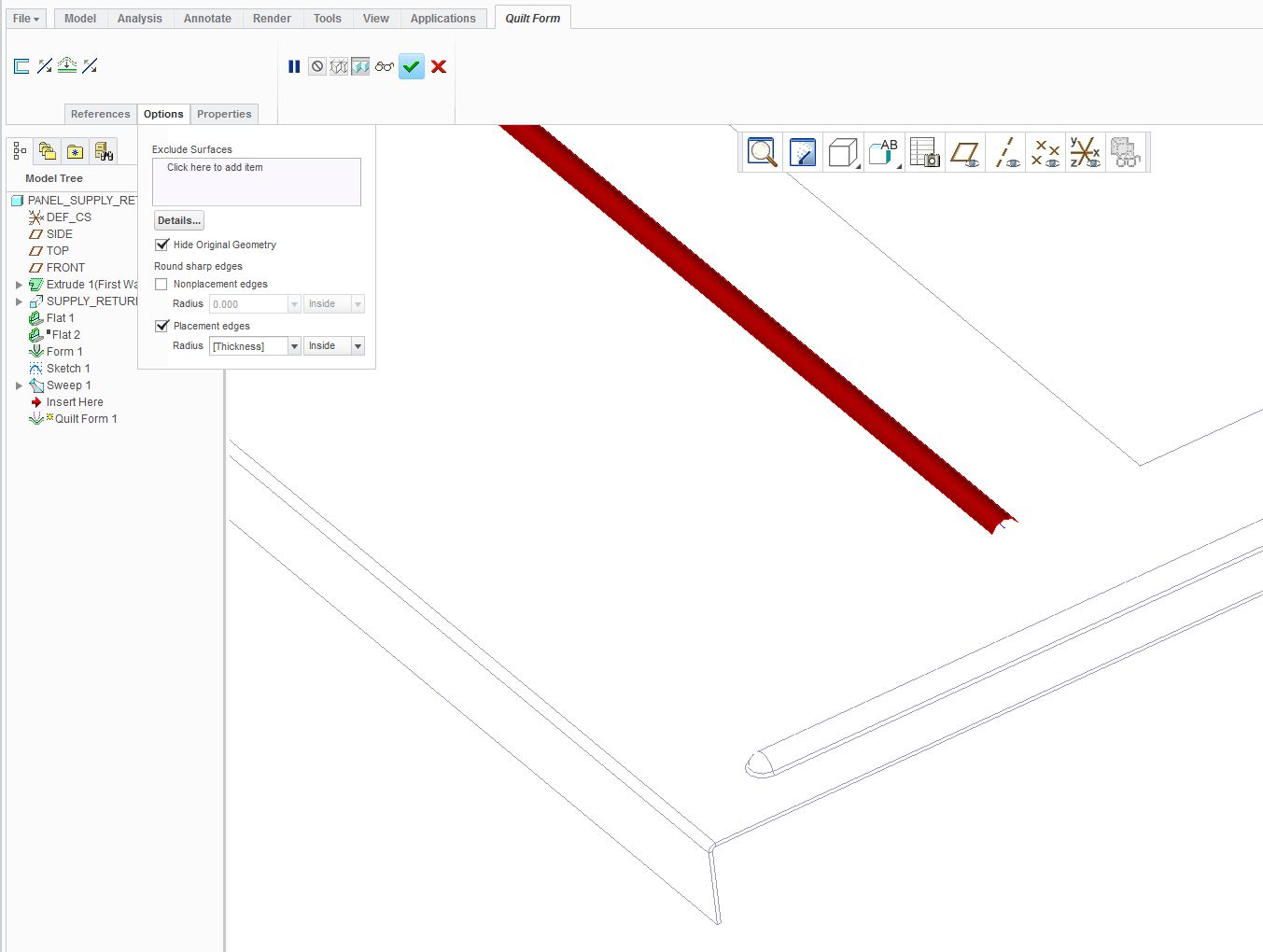The width and height of the screenshot is (1263, 952).
Task: Toggle coordinate system display
Action: [x=1086, y=152]
